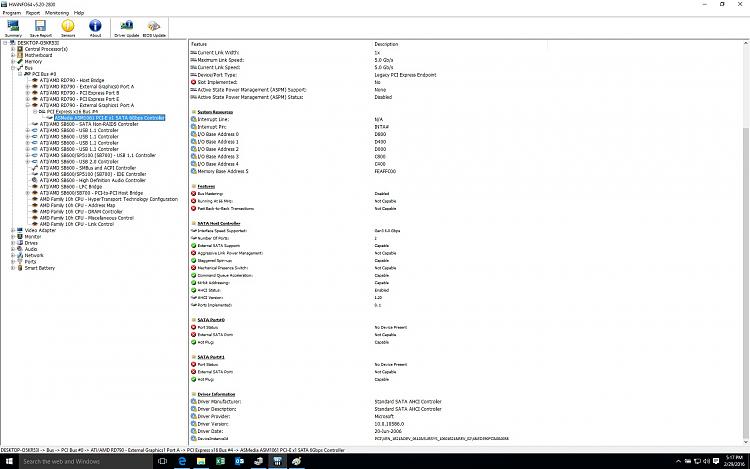Select the AMD Family 10h Address Map
The image size is (750, 469).
(x=77, y=205)
